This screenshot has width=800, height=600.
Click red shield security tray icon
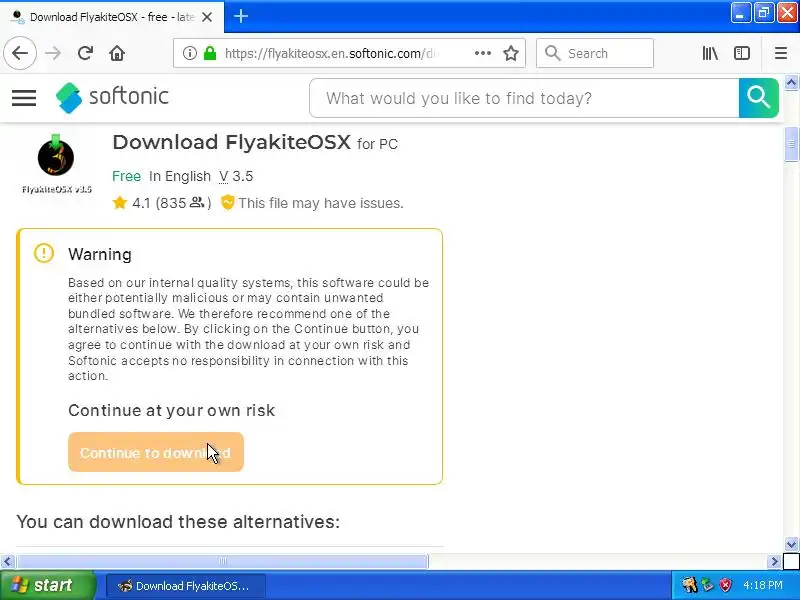tap(725, 585)
